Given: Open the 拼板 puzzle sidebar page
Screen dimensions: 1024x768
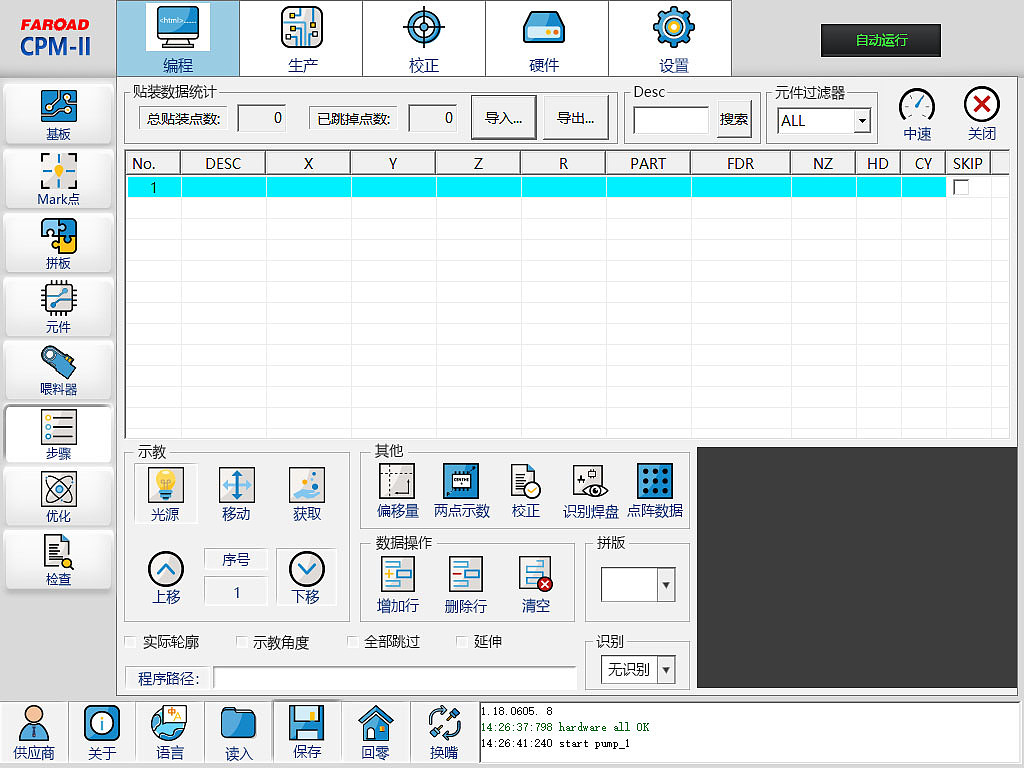Looking at the screenshot, I should tap(58, 243).
